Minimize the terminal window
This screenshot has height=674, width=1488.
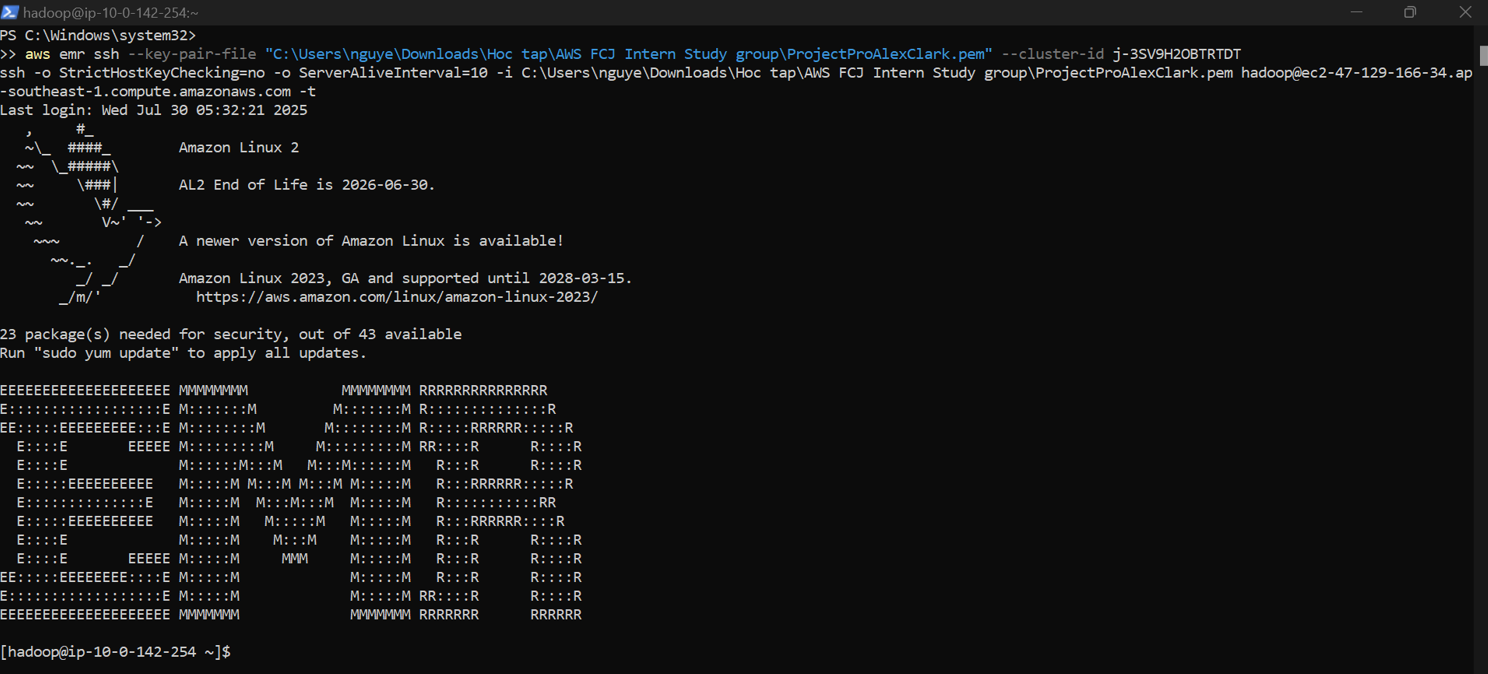tap(1356, 12)
